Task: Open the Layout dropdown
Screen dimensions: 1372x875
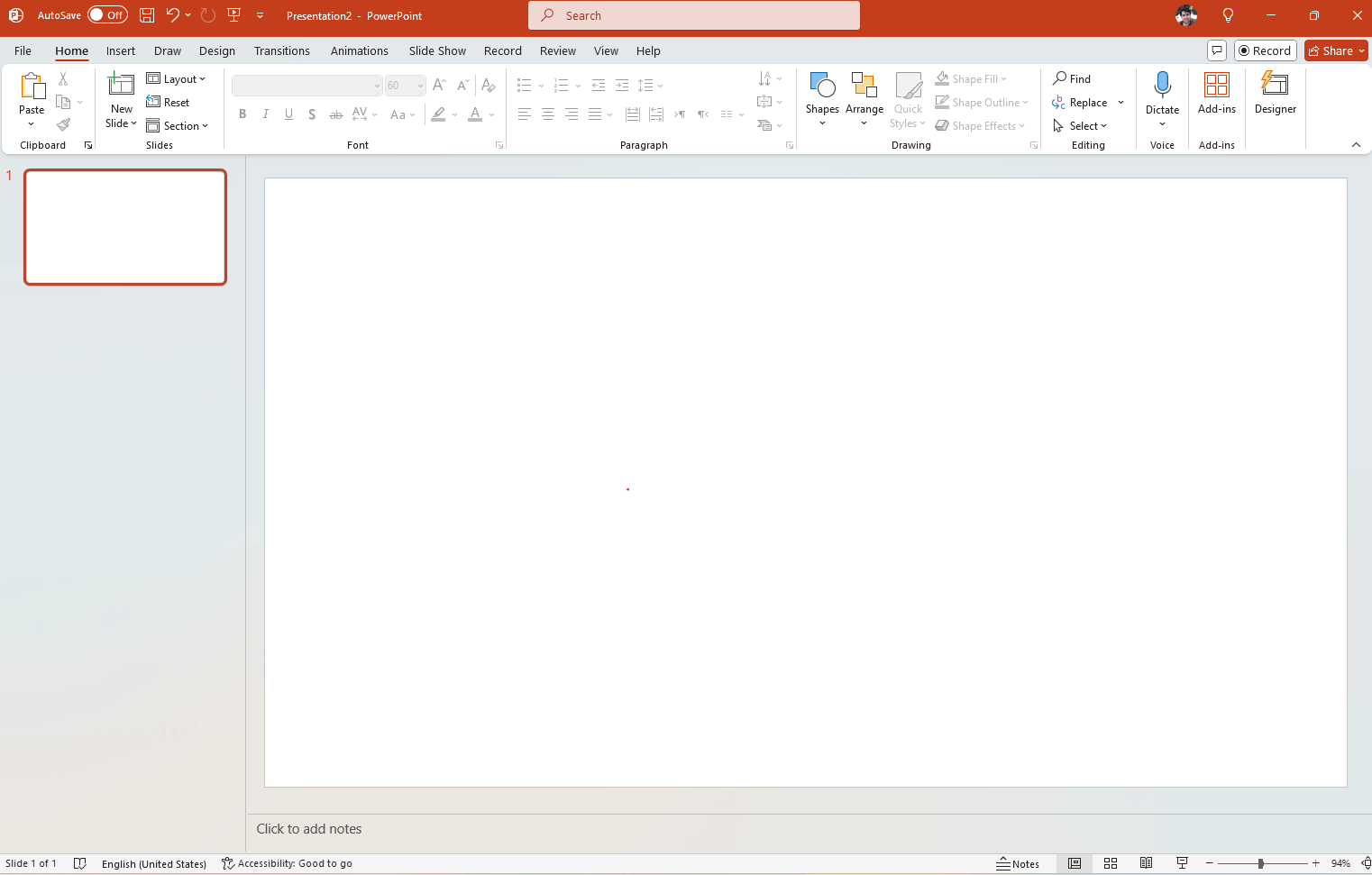Action: (178, 78)
